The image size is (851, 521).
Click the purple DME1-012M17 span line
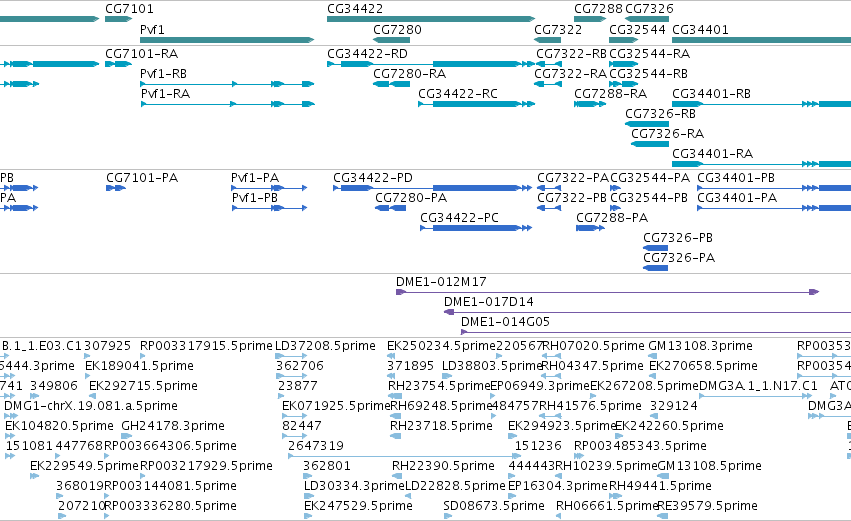[607, 293]
